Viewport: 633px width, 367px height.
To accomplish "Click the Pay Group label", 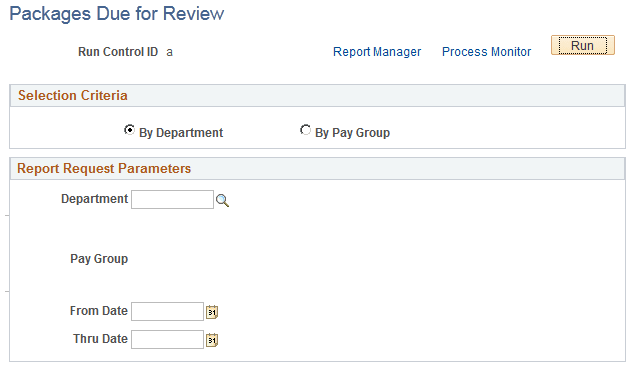I will pyautogui.click(x=99, y=259).
